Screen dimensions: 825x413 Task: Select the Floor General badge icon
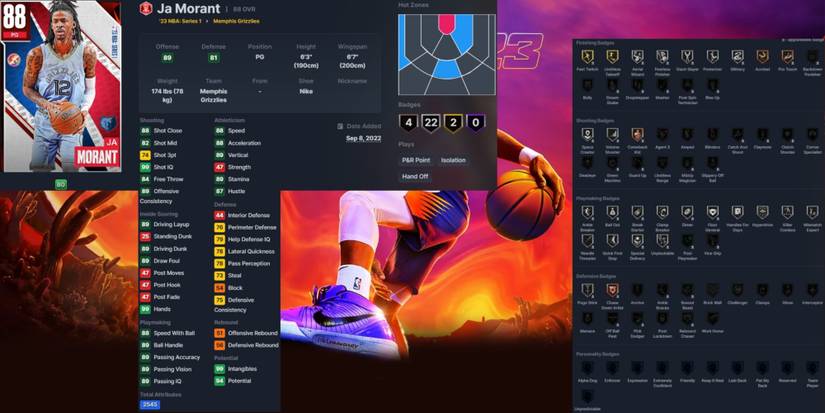click(x=712, y=213)
